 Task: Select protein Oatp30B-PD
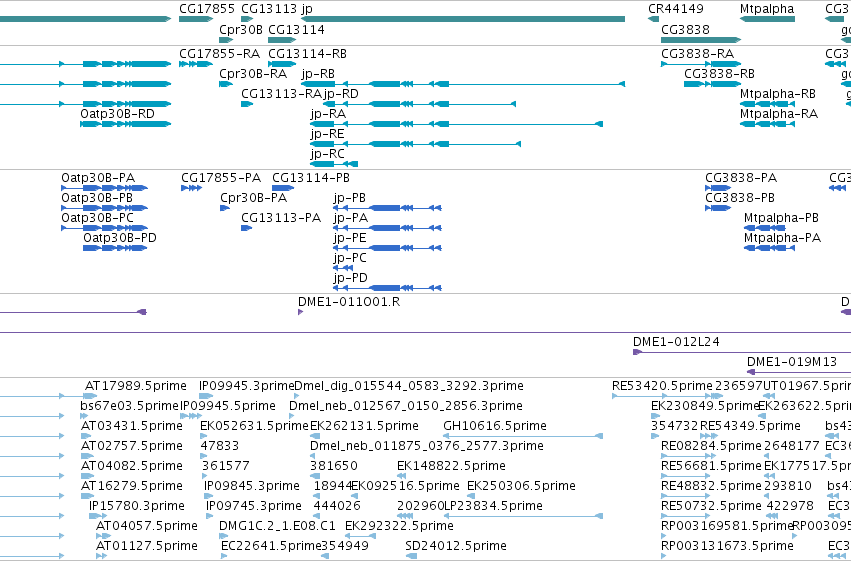point(115,248)
